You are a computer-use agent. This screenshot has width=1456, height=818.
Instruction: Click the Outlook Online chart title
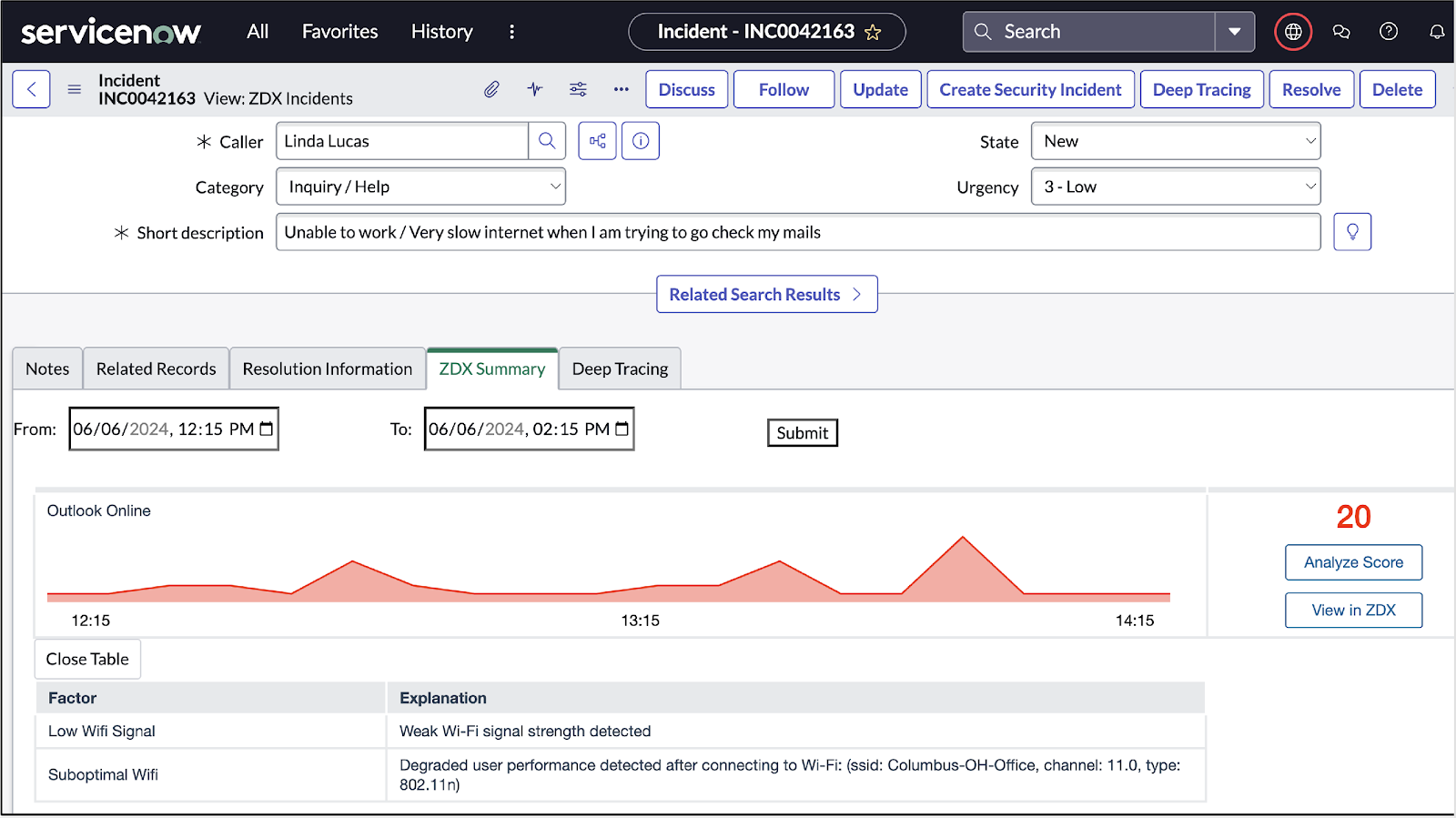click(98, 510)
